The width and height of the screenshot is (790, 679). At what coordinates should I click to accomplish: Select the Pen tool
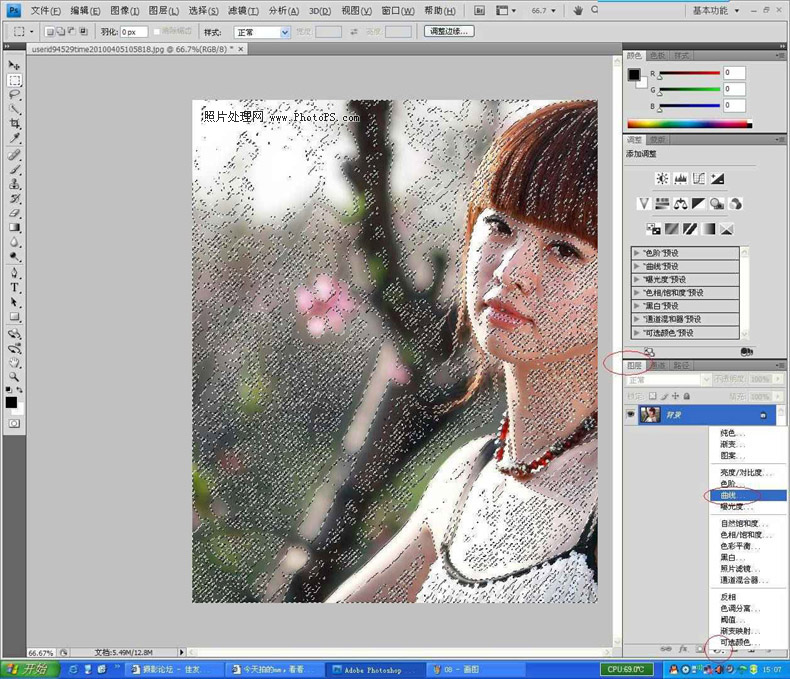14,274
